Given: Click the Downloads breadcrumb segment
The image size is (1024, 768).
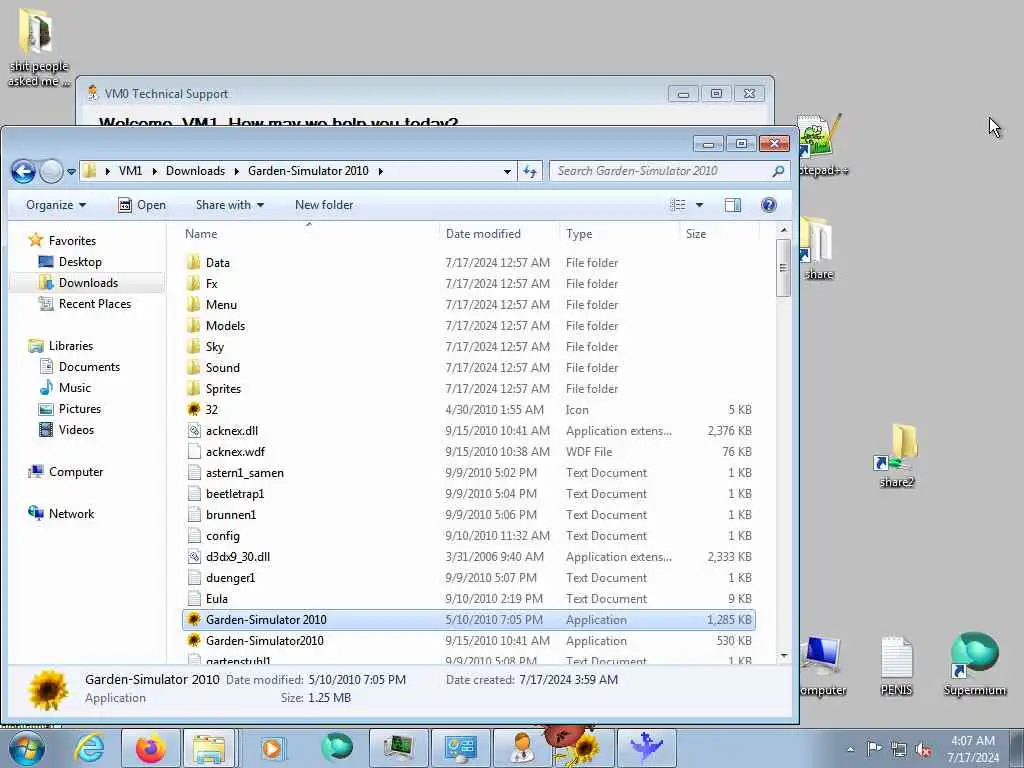Looking at the screenshot, I should click(x=195, y=171).
